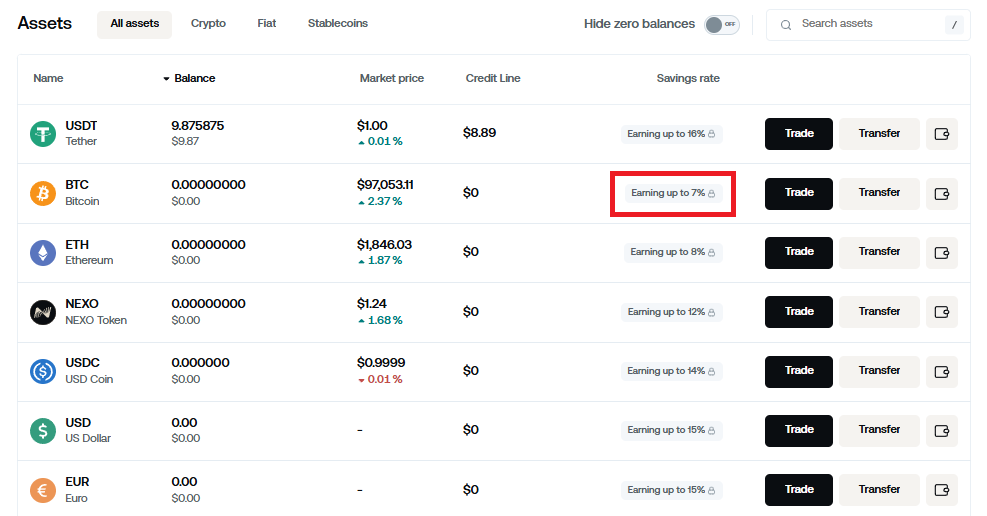
Task: Sort by Balance column arrow
Action: tap(166, 79)
